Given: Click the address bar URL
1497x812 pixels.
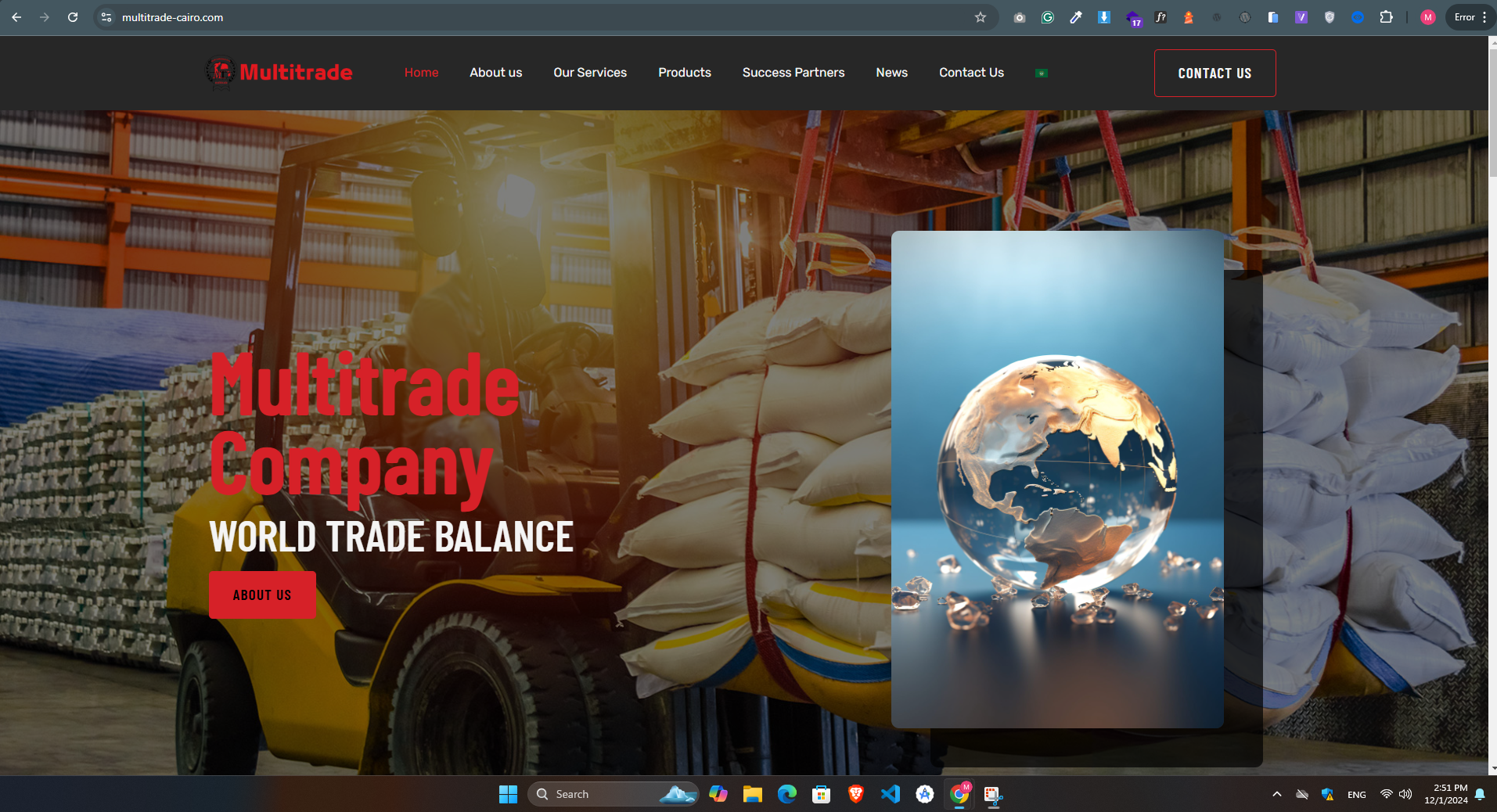Looking at the screenshot, I should (x=172, y=17).
